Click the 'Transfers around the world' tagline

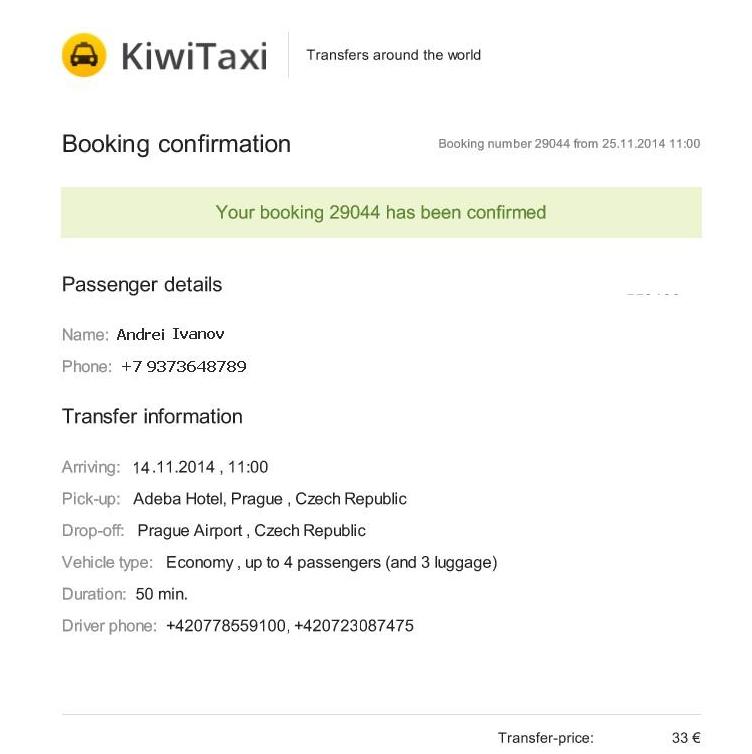pos(394,55)
